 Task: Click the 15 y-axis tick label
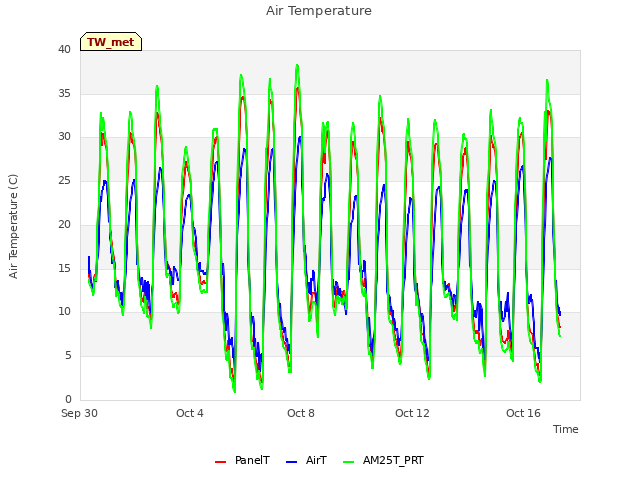[64, 268]
